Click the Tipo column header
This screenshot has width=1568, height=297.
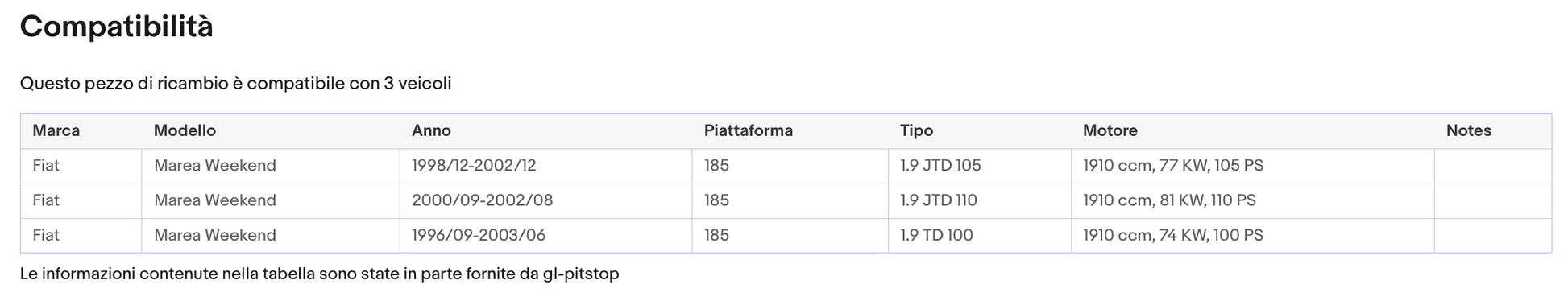tap(916, 130)
